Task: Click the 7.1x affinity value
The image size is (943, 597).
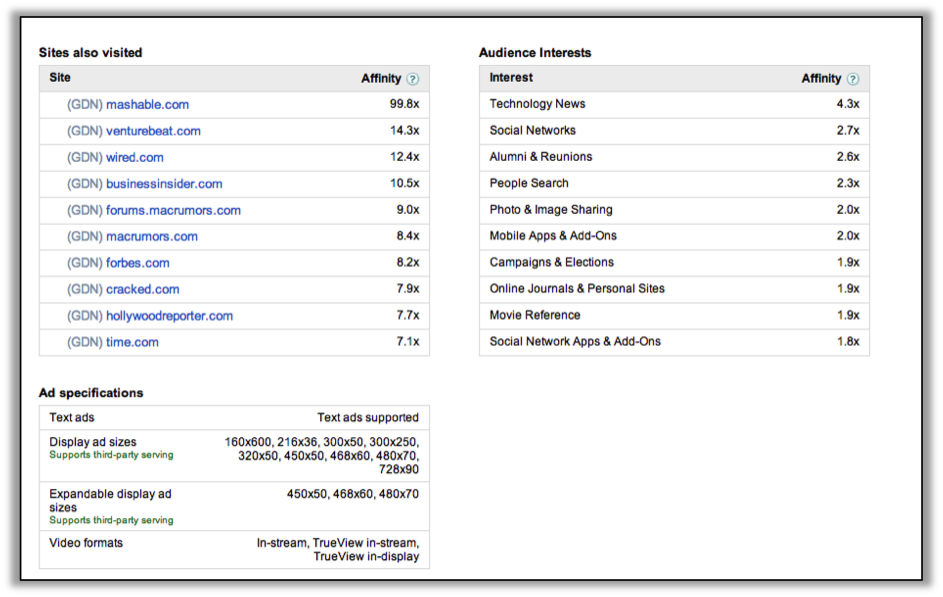Action: tap(408, 342)
